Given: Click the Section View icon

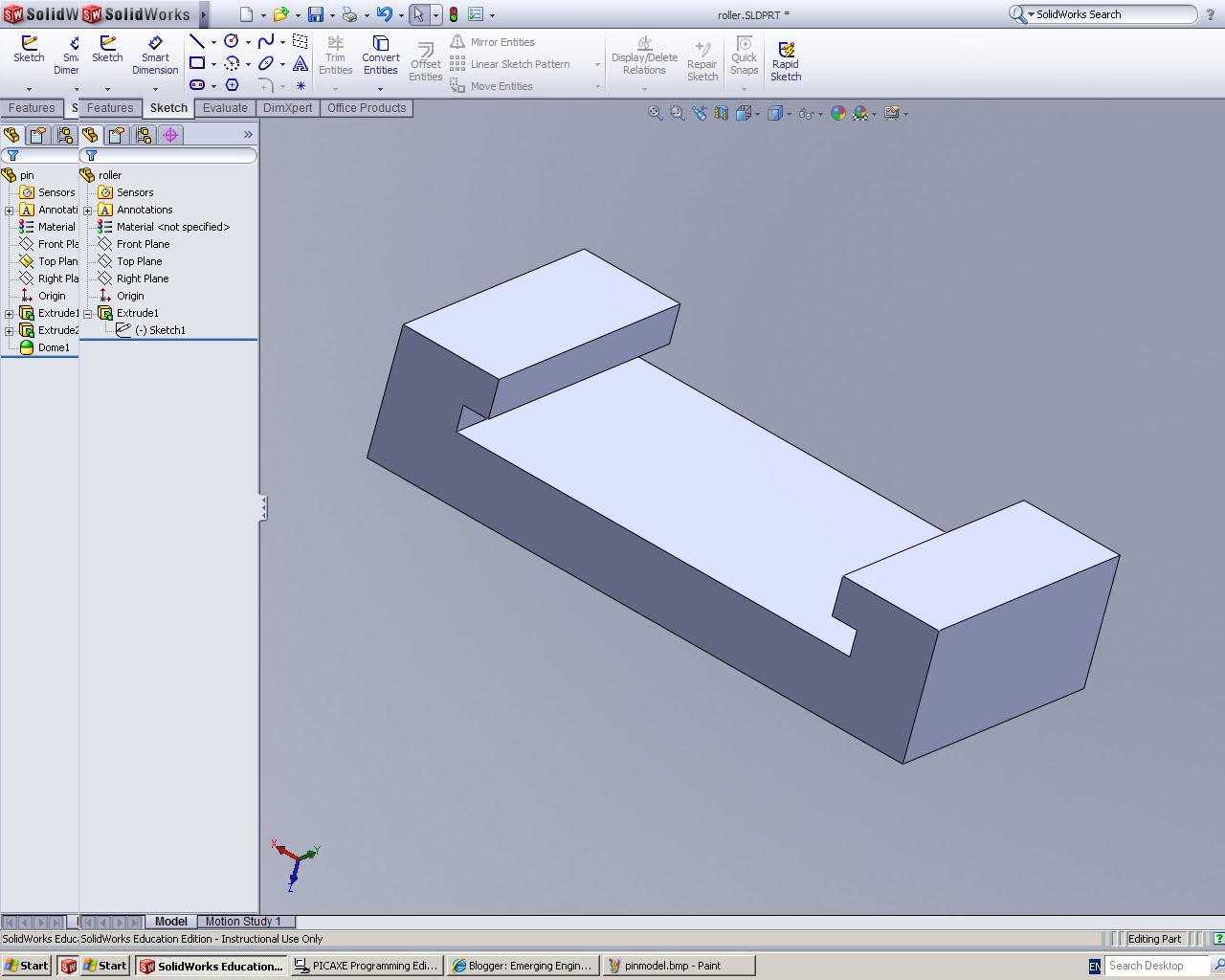Looking at the screenshot, I should (x=721, y=112).
